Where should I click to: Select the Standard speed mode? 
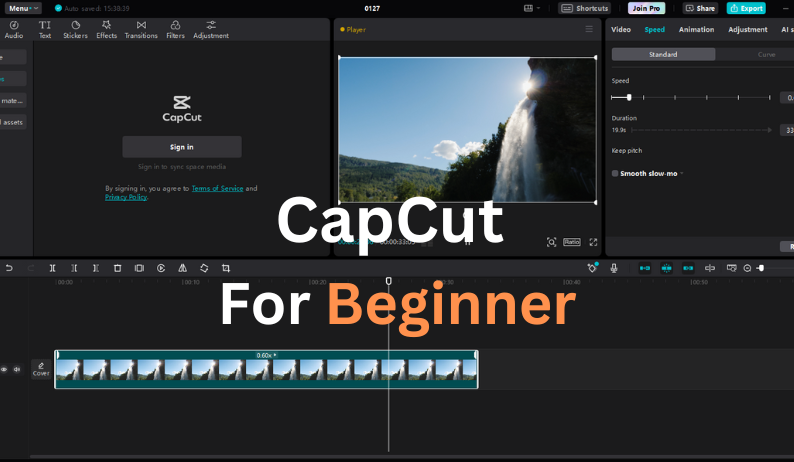tap(663, 54)
